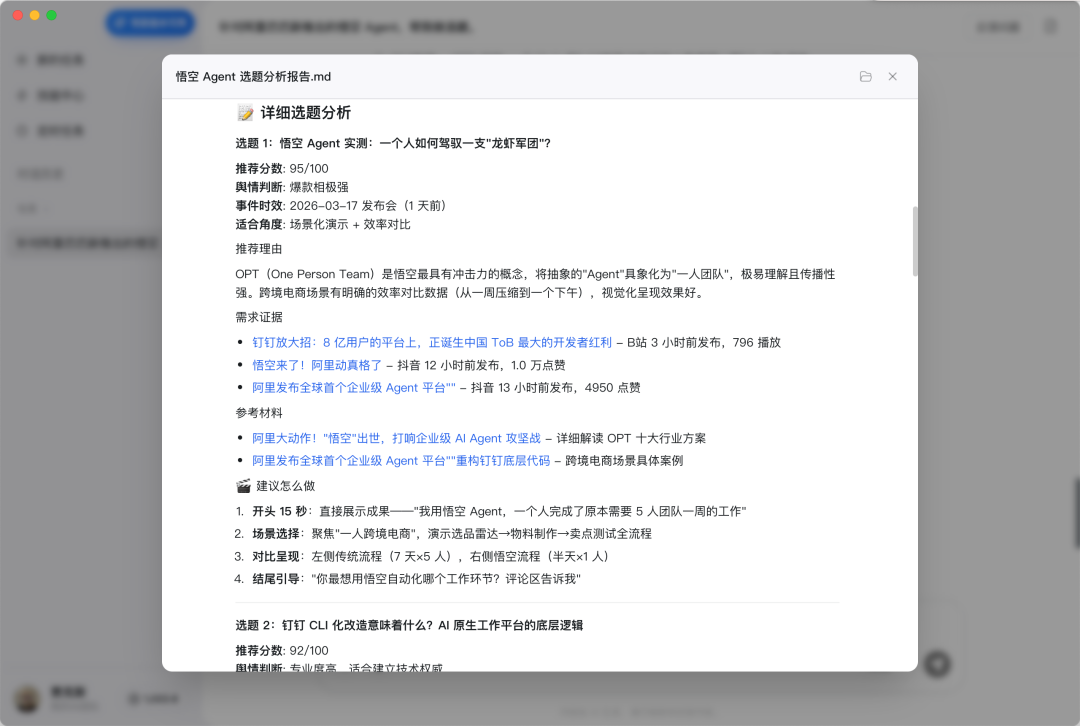This screenshot has height=726, width=1080.
Task: Open the user avatar at the bottom left
Action: (26, 698)
